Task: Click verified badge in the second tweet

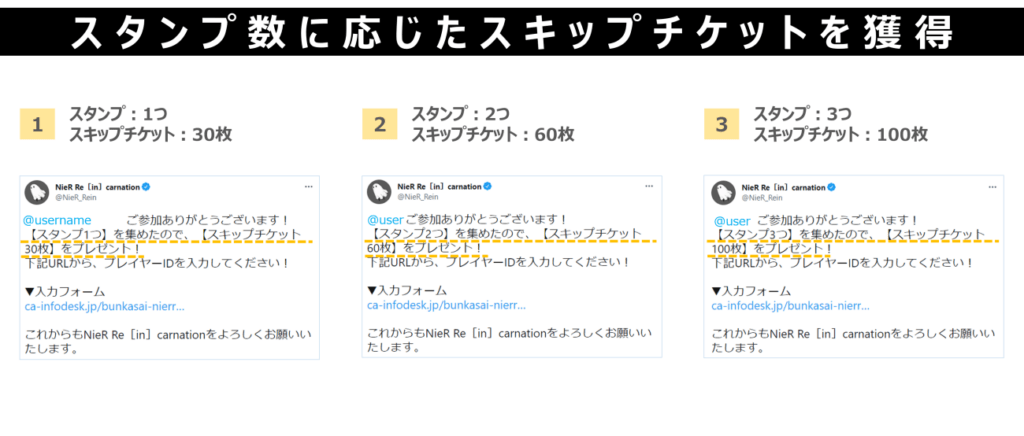Action: click(x=488, y=187)
